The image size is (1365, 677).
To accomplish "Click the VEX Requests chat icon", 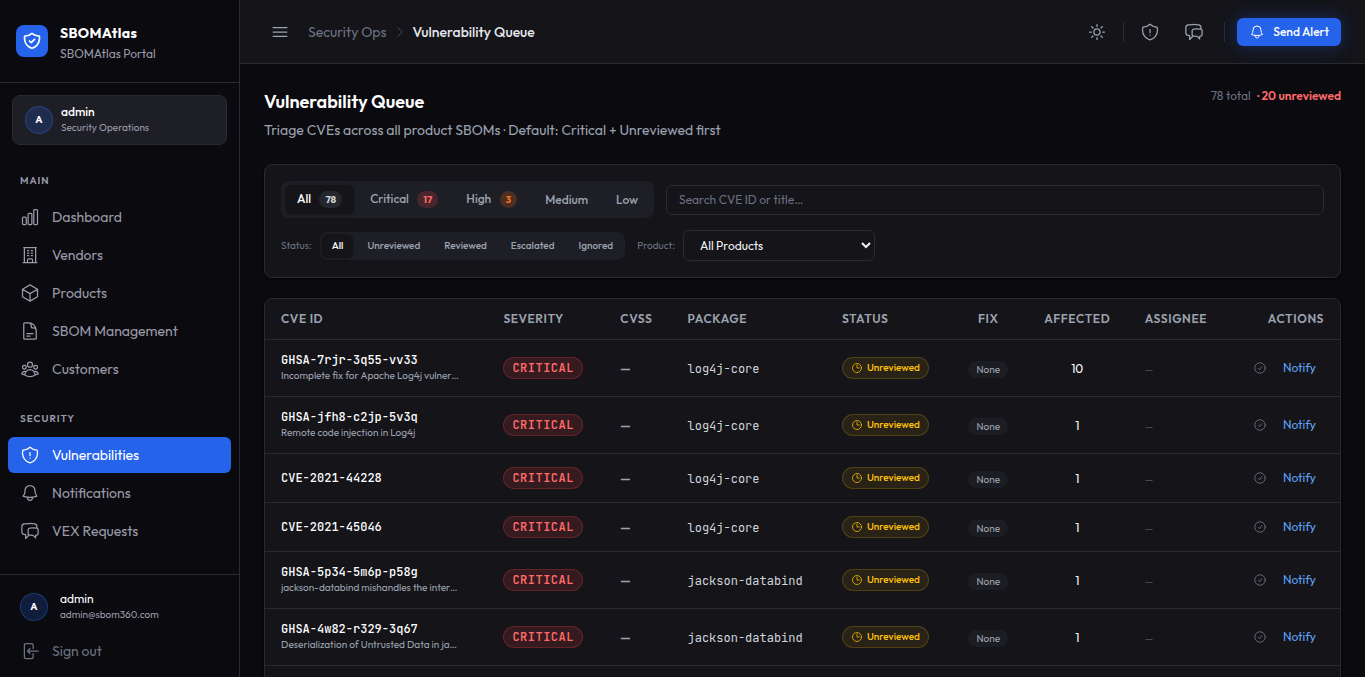I will [x=31, y=531].
